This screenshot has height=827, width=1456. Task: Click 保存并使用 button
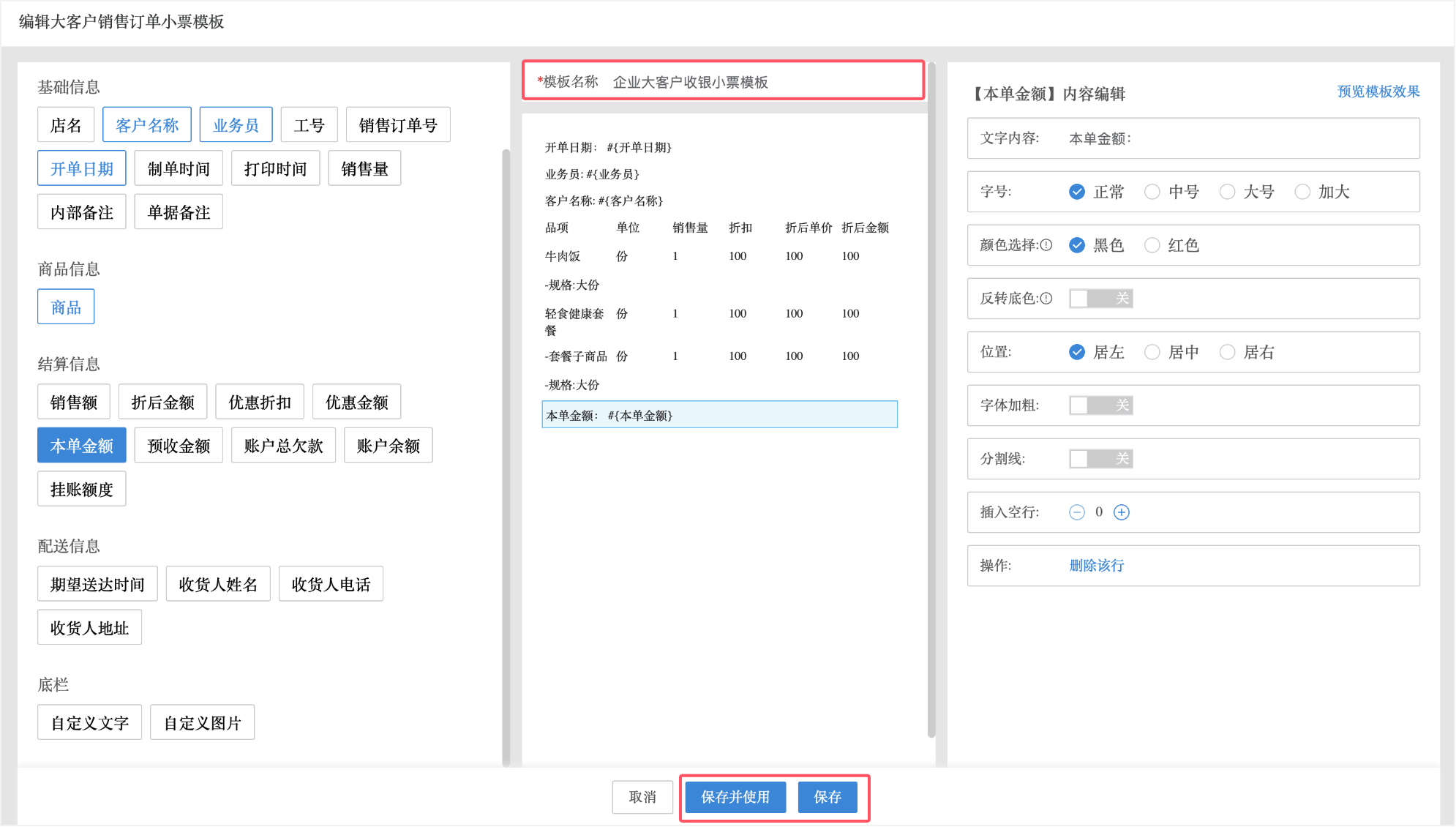[x=735, y=797]
